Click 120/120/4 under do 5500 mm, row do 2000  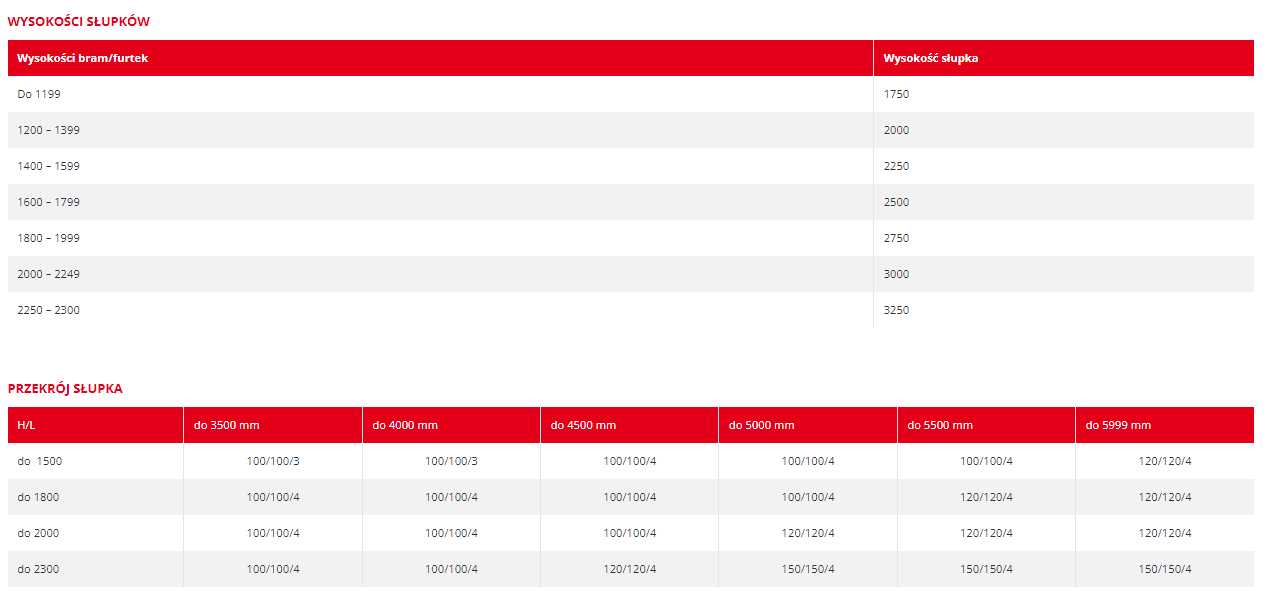tap(986, 533)
